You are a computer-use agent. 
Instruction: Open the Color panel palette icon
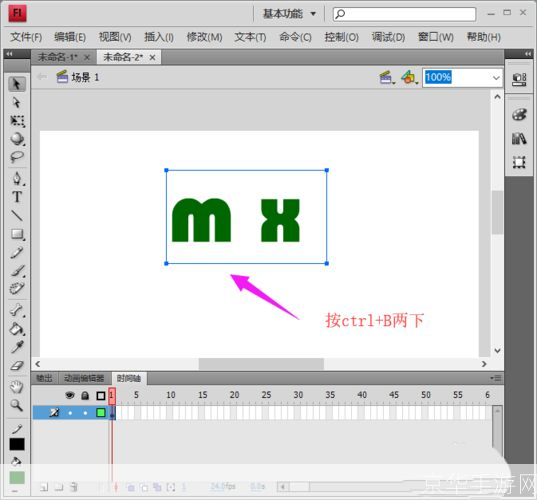click(x=519, y=115)
